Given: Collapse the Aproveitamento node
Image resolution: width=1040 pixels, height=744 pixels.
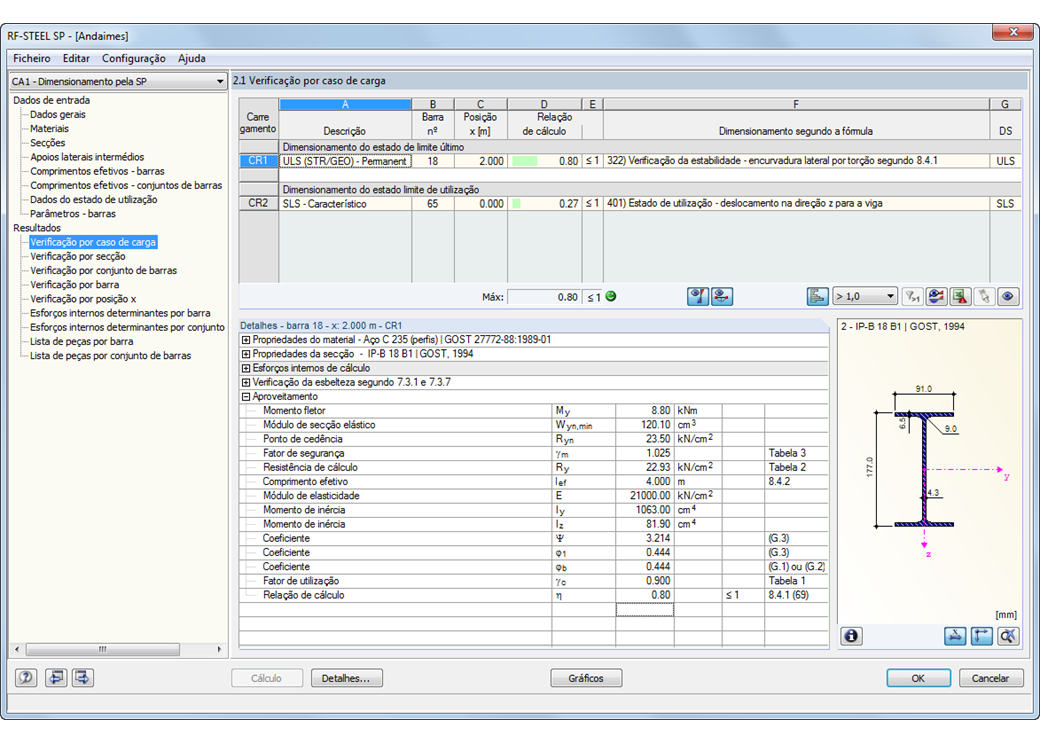Looking at the screenshot, I should click(246, 397).
